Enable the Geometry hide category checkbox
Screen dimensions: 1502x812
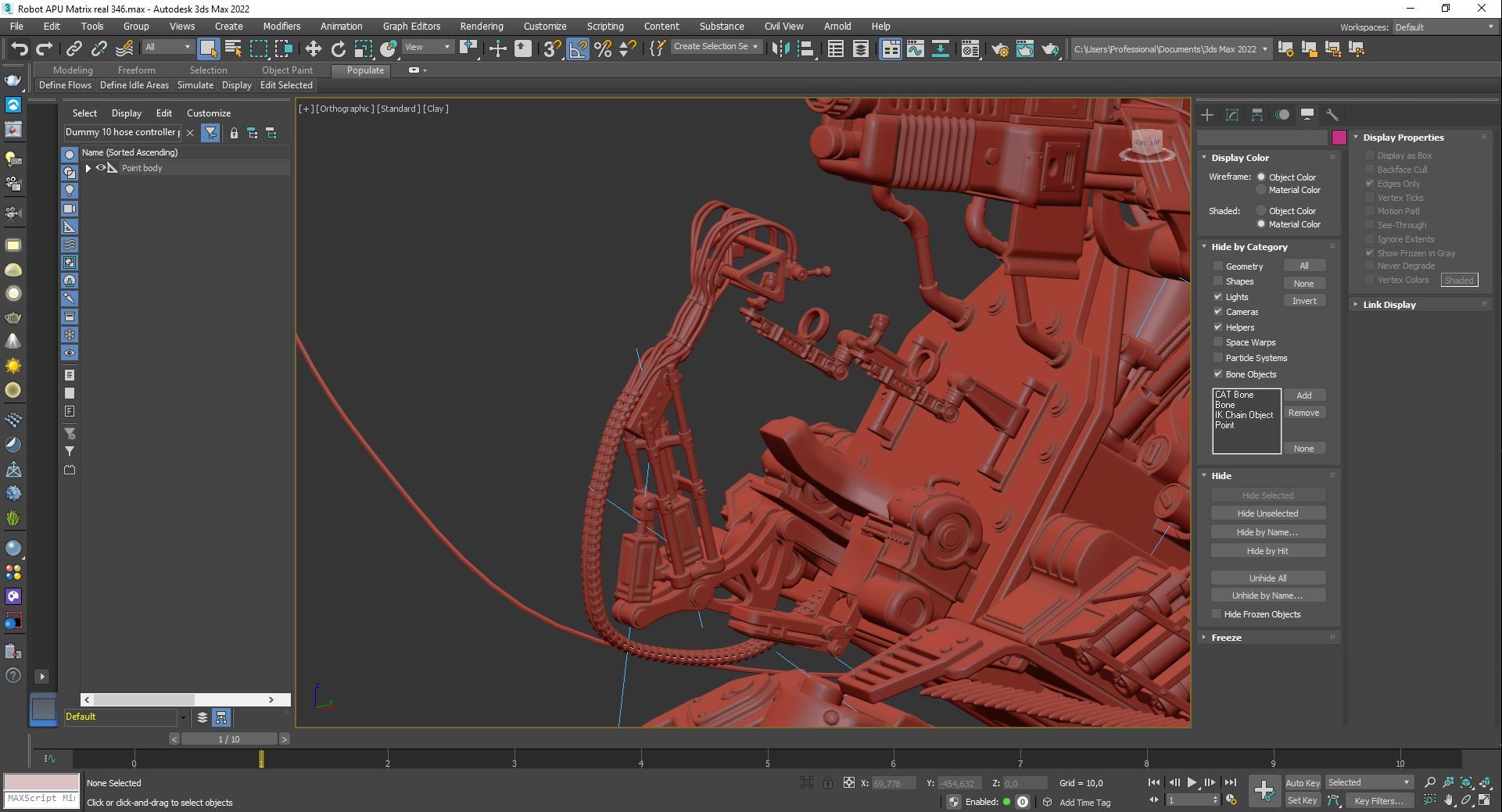(x=1218, y=266)
